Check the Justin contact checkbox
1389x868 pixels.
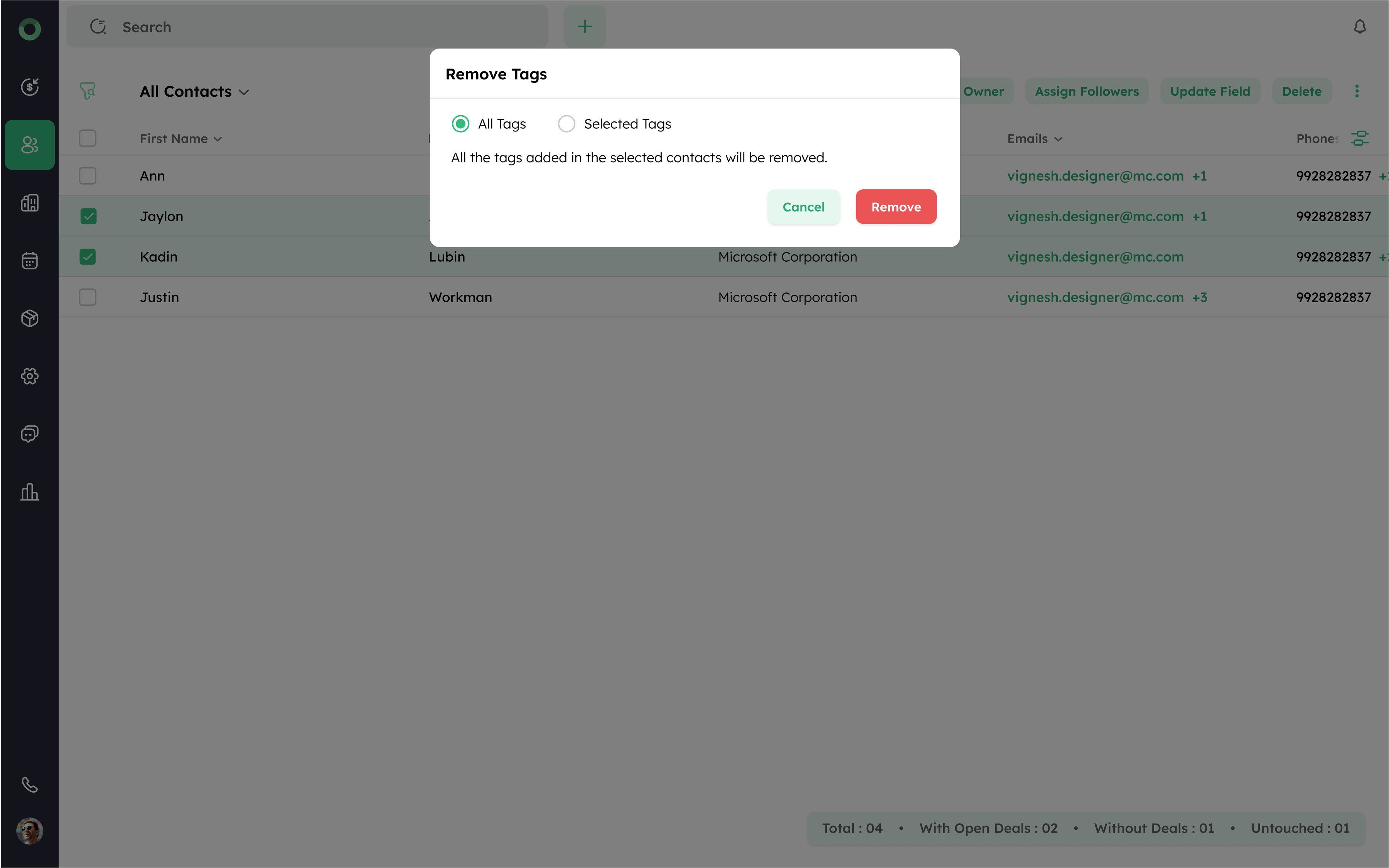pyautogui.click(x=88, y=298)
